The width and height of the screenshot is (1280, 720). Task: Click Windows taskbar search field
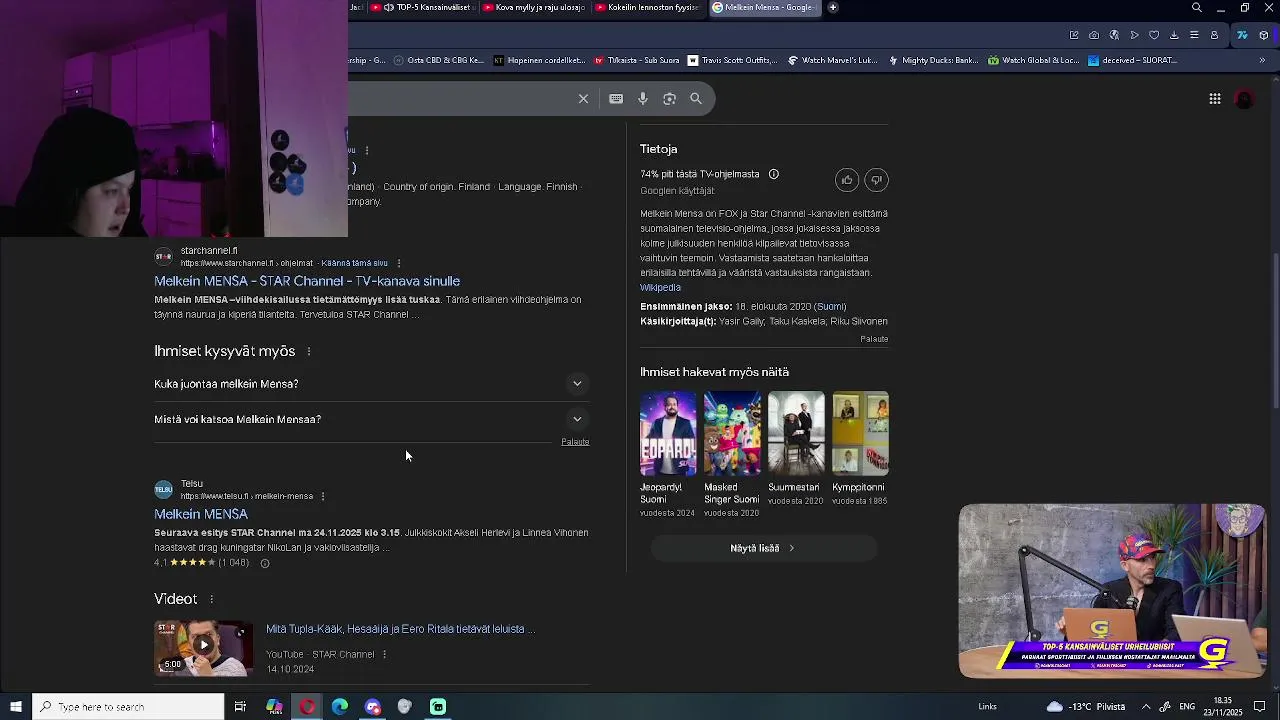128,707
